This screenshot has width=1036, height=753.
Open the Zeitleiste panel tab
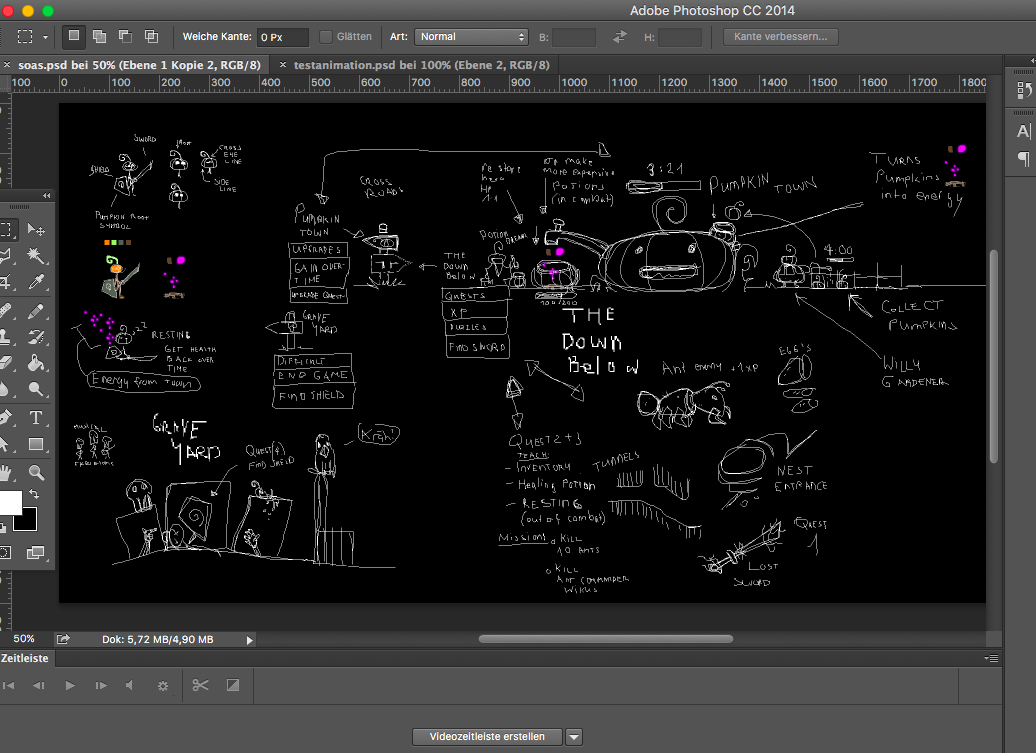pos(24,658)
